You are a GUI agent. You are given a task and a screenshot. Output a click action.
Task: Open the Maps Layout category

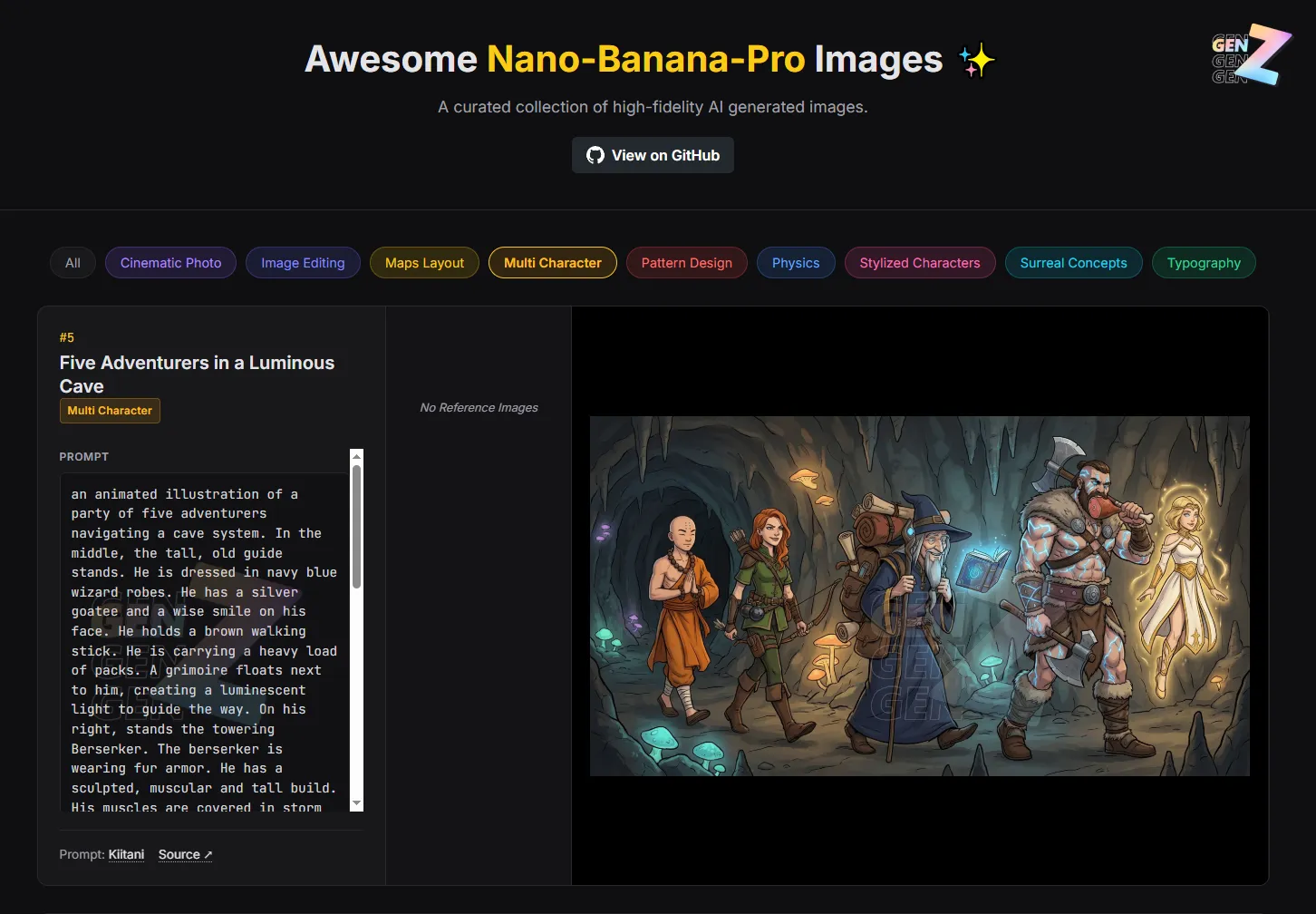(424, 262)
